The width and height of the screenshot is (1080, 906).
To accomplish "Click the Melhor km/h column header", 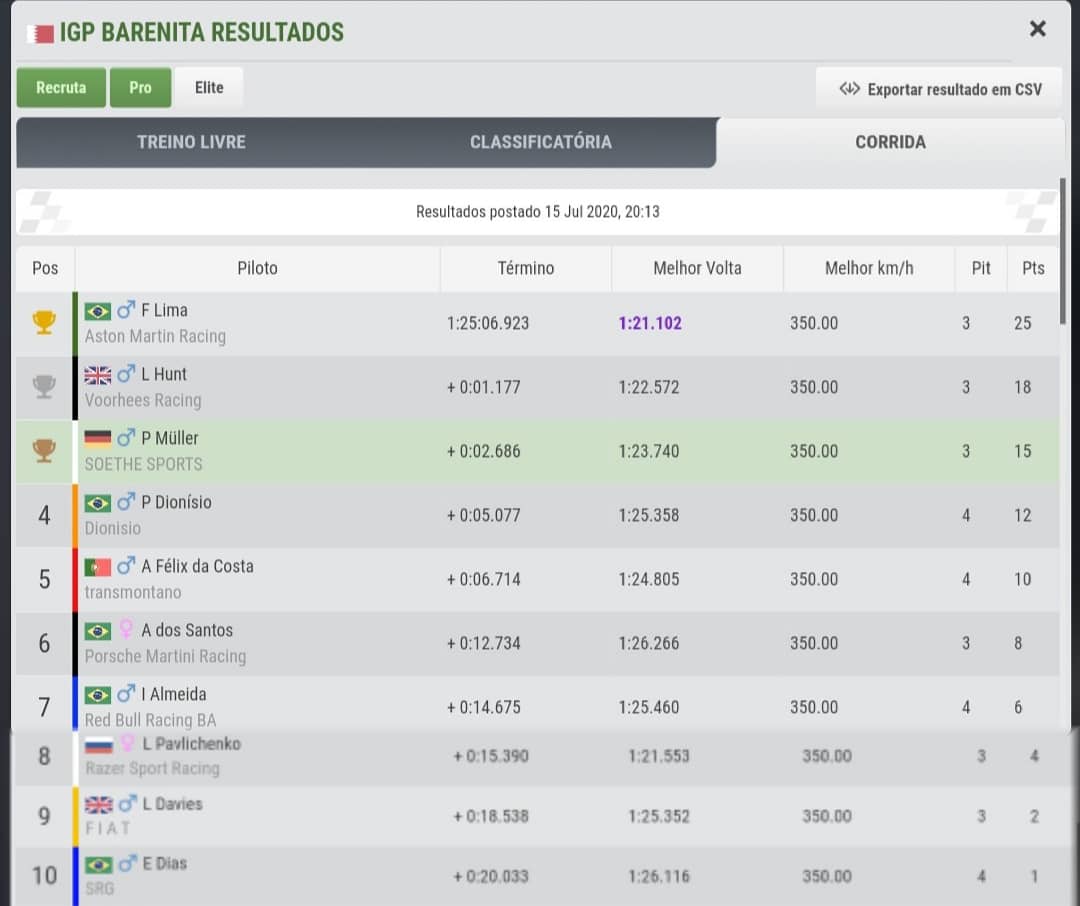I will (x=869, y=268).
